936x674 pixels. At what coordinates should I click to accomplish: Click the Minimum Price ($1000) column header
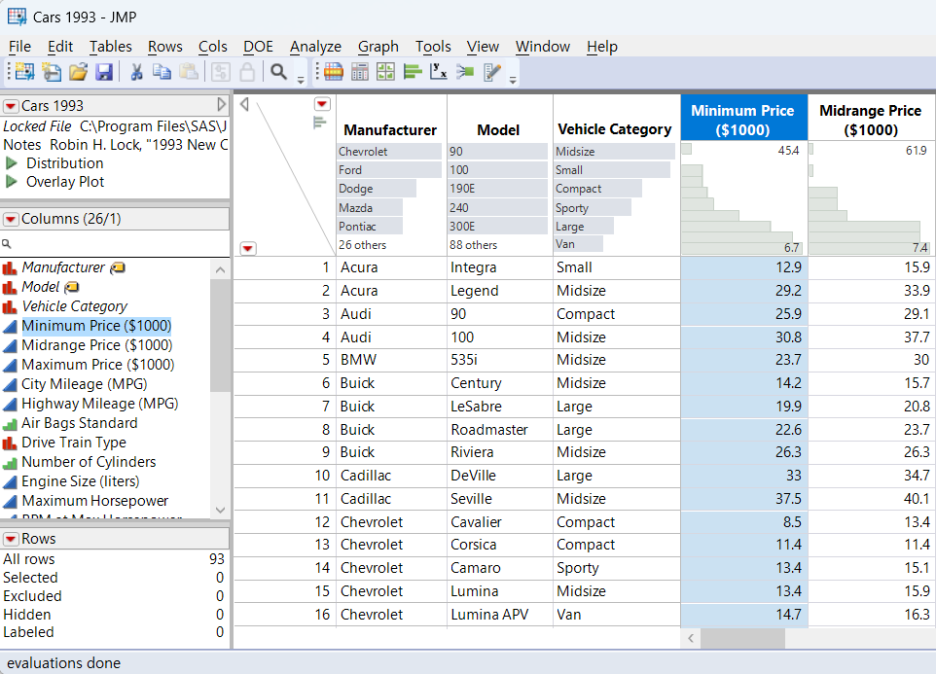pyautogui.click(x=743, y=119)
